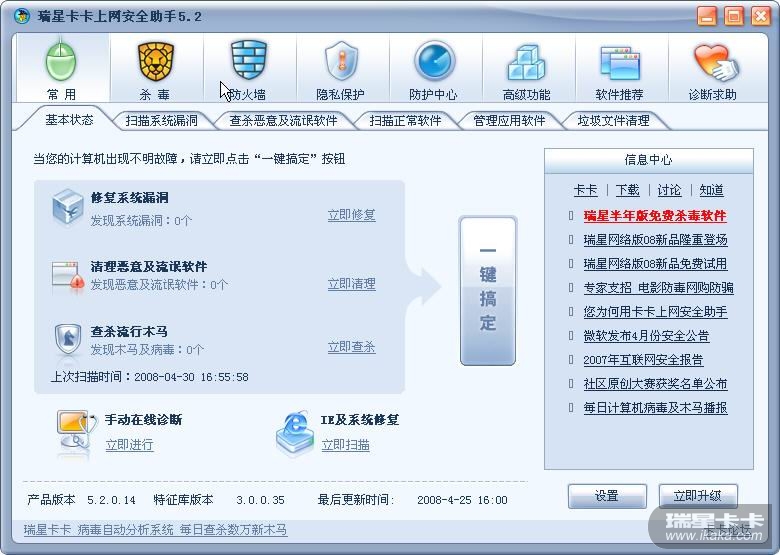
Task: Click the 立即查杀 link
Action: coord(351,347)
